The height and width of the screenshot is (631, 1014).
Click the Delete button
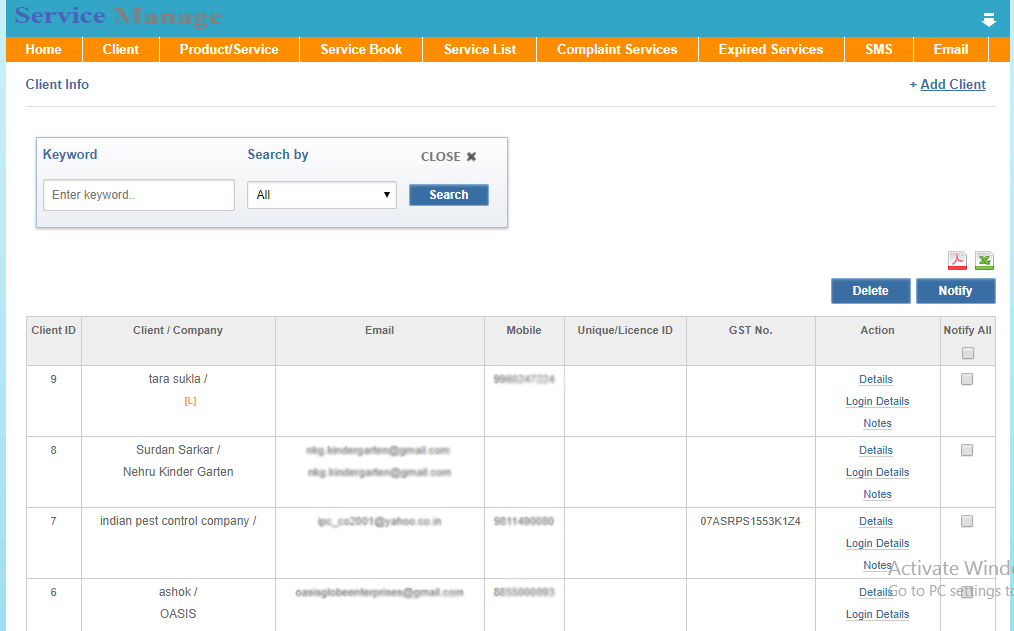(x=870, y=291)
